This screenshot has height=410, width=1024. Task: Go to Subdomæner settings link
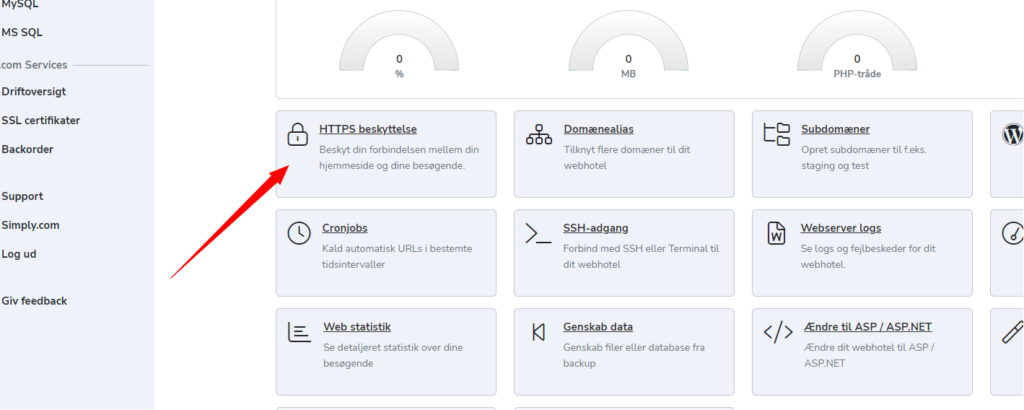[835, 129]
